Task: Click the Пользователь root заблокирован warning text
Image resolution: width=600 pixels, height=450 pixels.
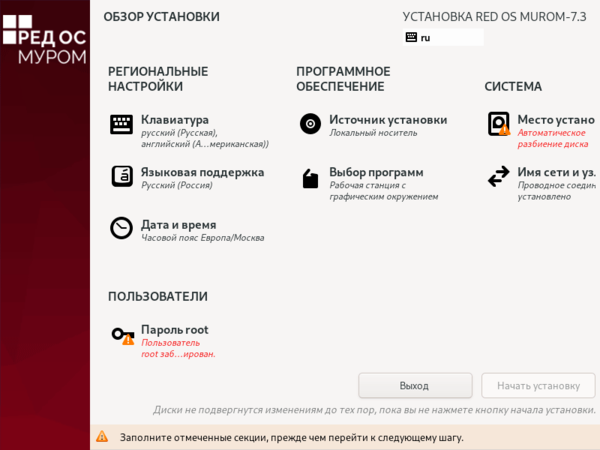Action: (178, 348)
